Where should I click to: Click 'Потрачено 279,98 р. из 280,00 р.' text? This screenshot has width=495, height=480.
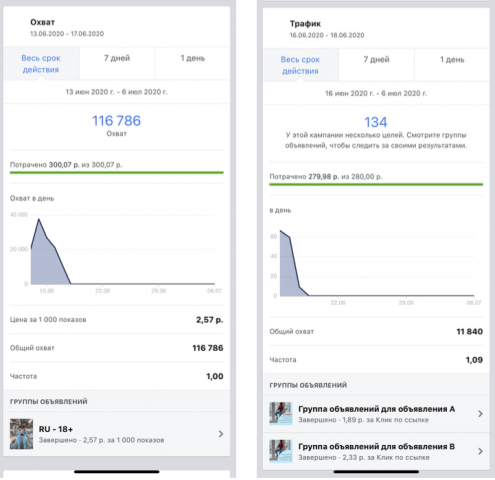326,176
